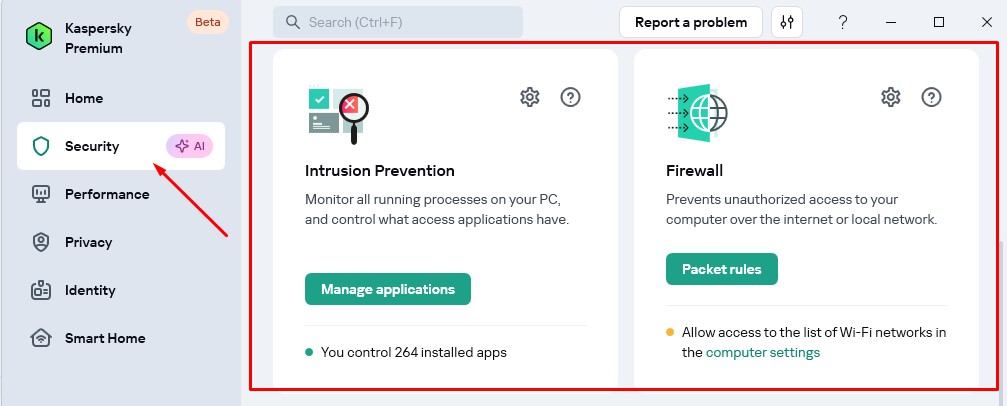Screen dimensions: 1007x406
Task: Open Intrusion Prevention settings gear
Action: (x=530, y=97)
